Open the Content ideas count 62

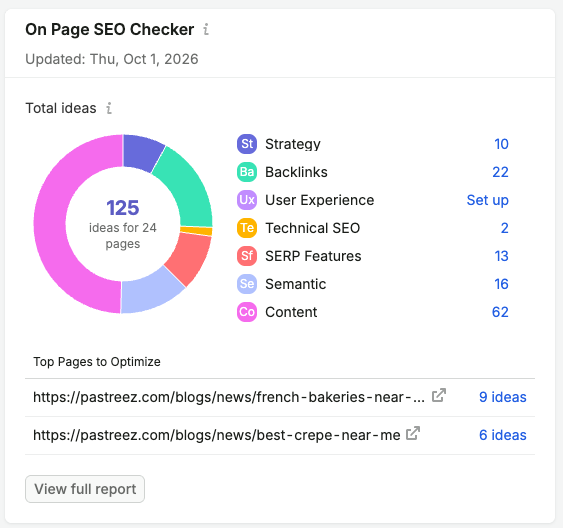[500, 312]
